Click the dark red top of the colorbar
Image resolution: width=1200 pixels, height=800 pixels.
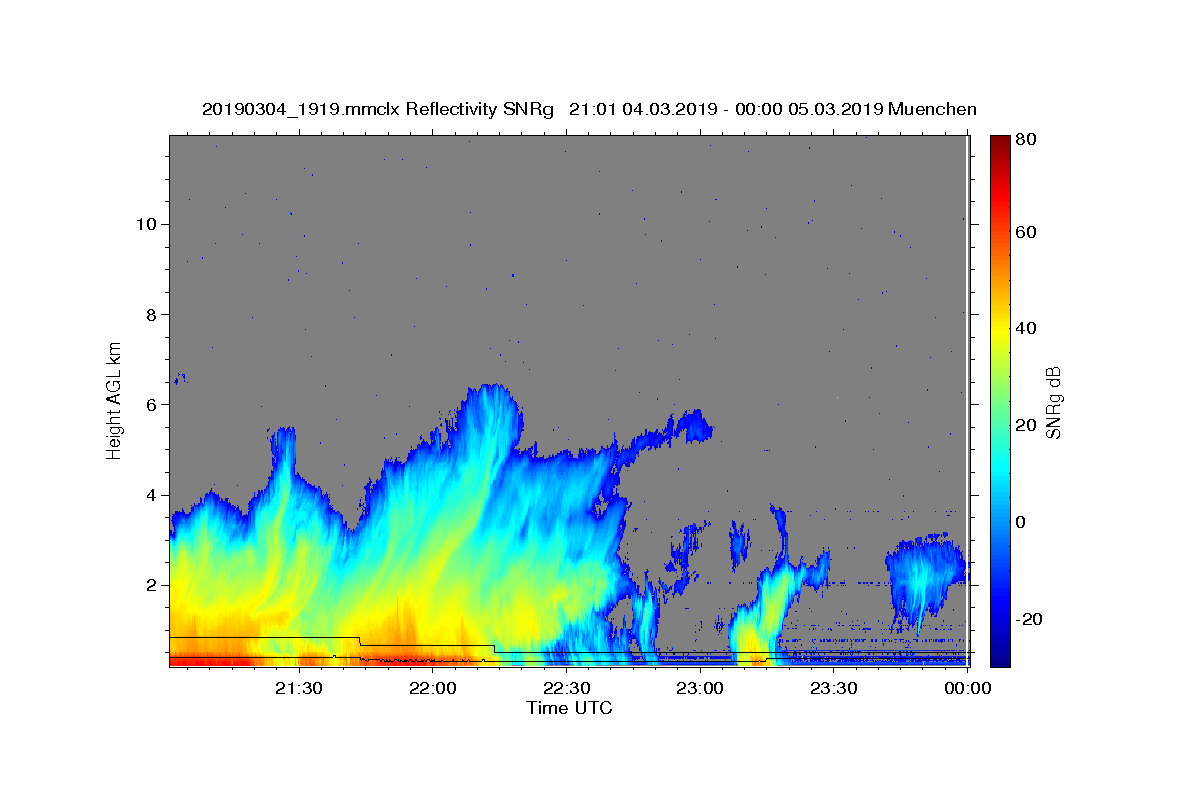click(999, 145)
